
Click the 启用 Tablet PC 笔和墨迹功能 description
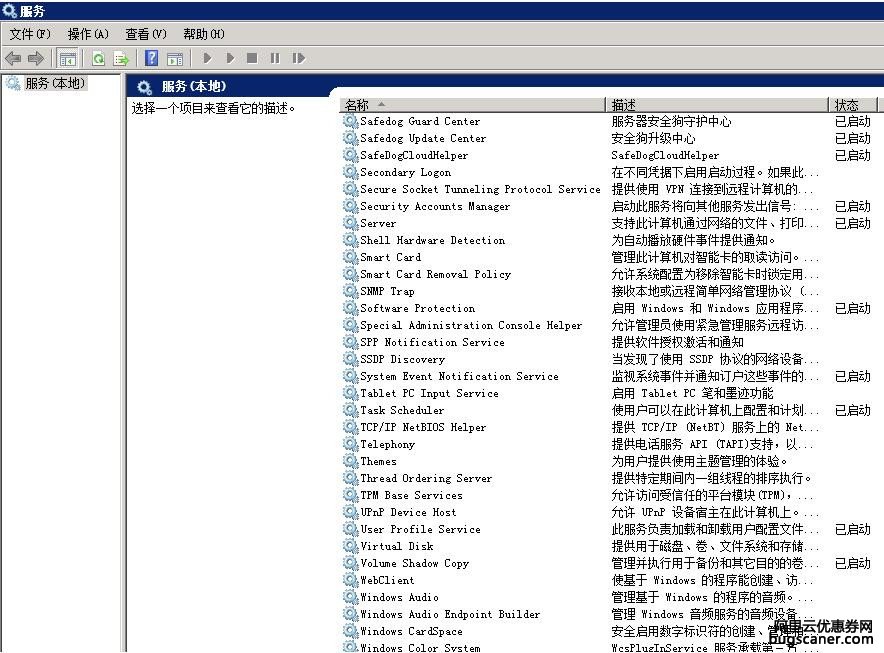(x=692, y=394)
